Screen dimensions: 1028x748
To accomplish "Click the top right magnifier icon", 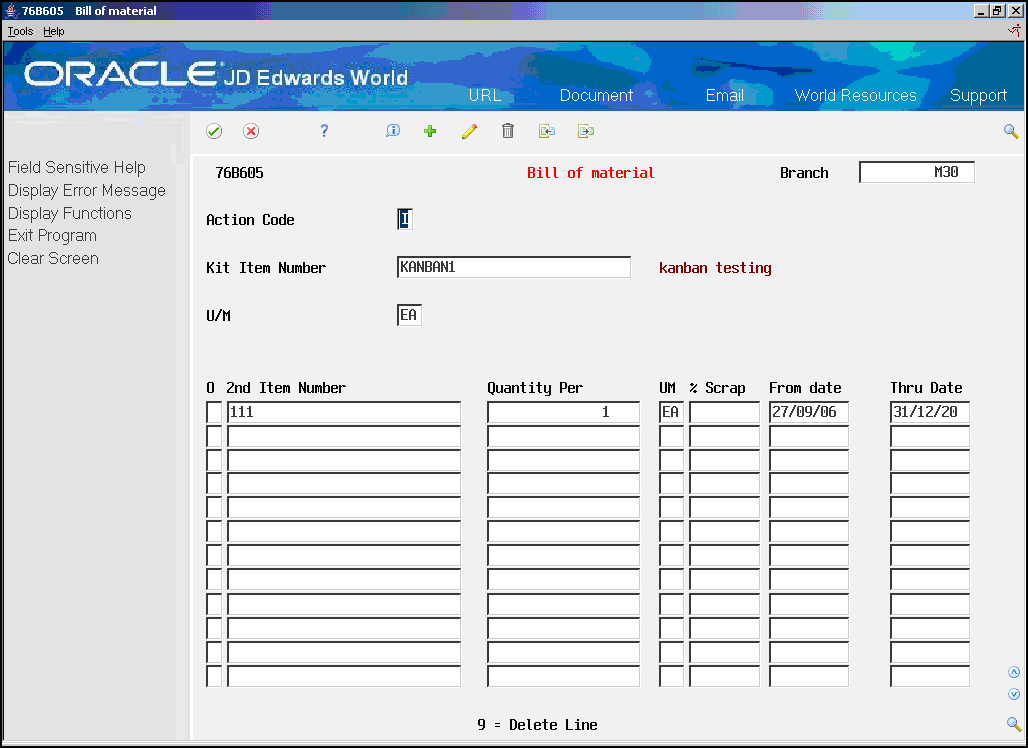I will 1011,132.
